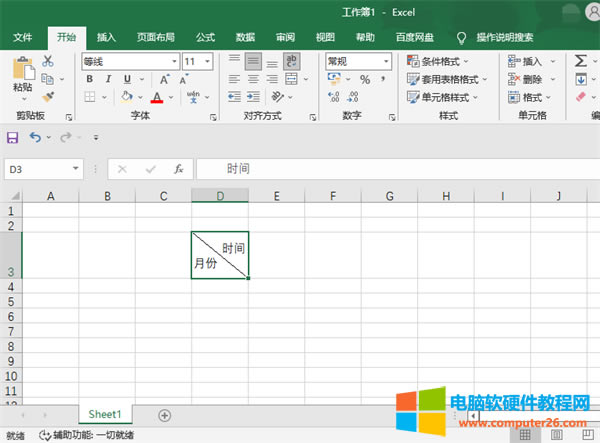The image size is (600, 443).
Task: Click the Save icon in quick access toolbar
Action: (x=13, y=137)
